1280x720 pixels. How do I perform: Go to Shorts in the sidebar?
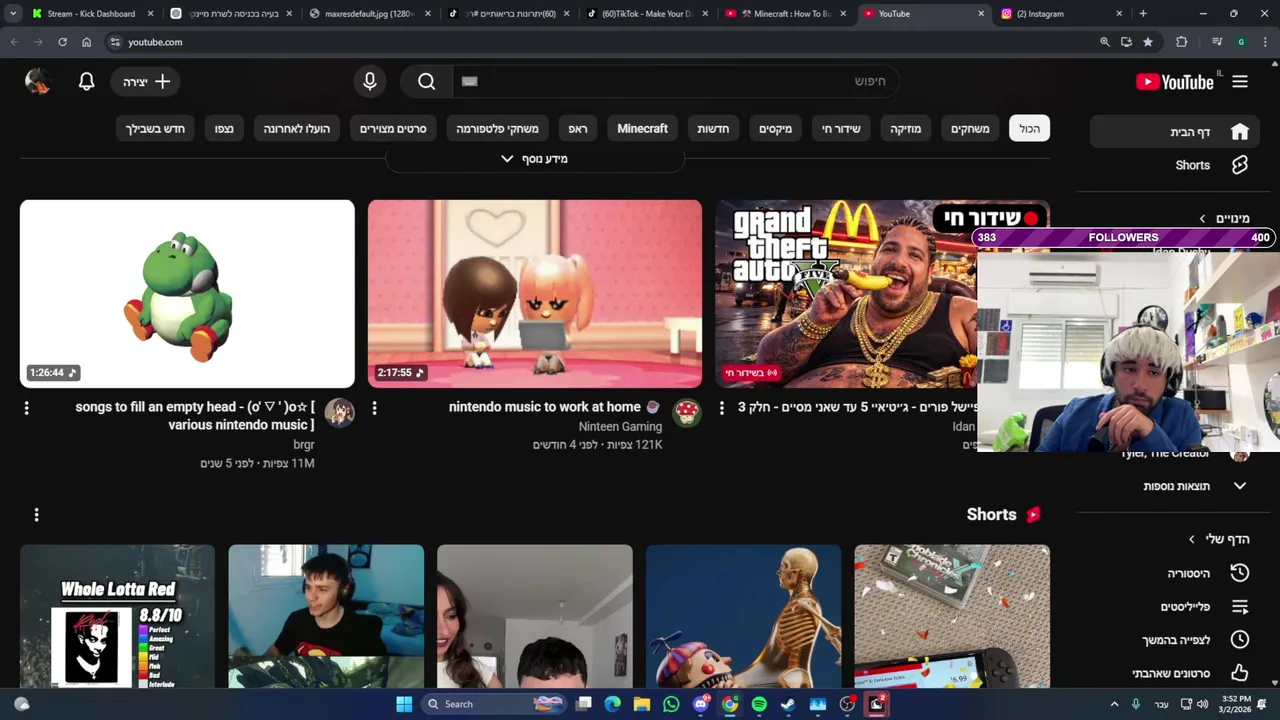[x=1174, y=165]
